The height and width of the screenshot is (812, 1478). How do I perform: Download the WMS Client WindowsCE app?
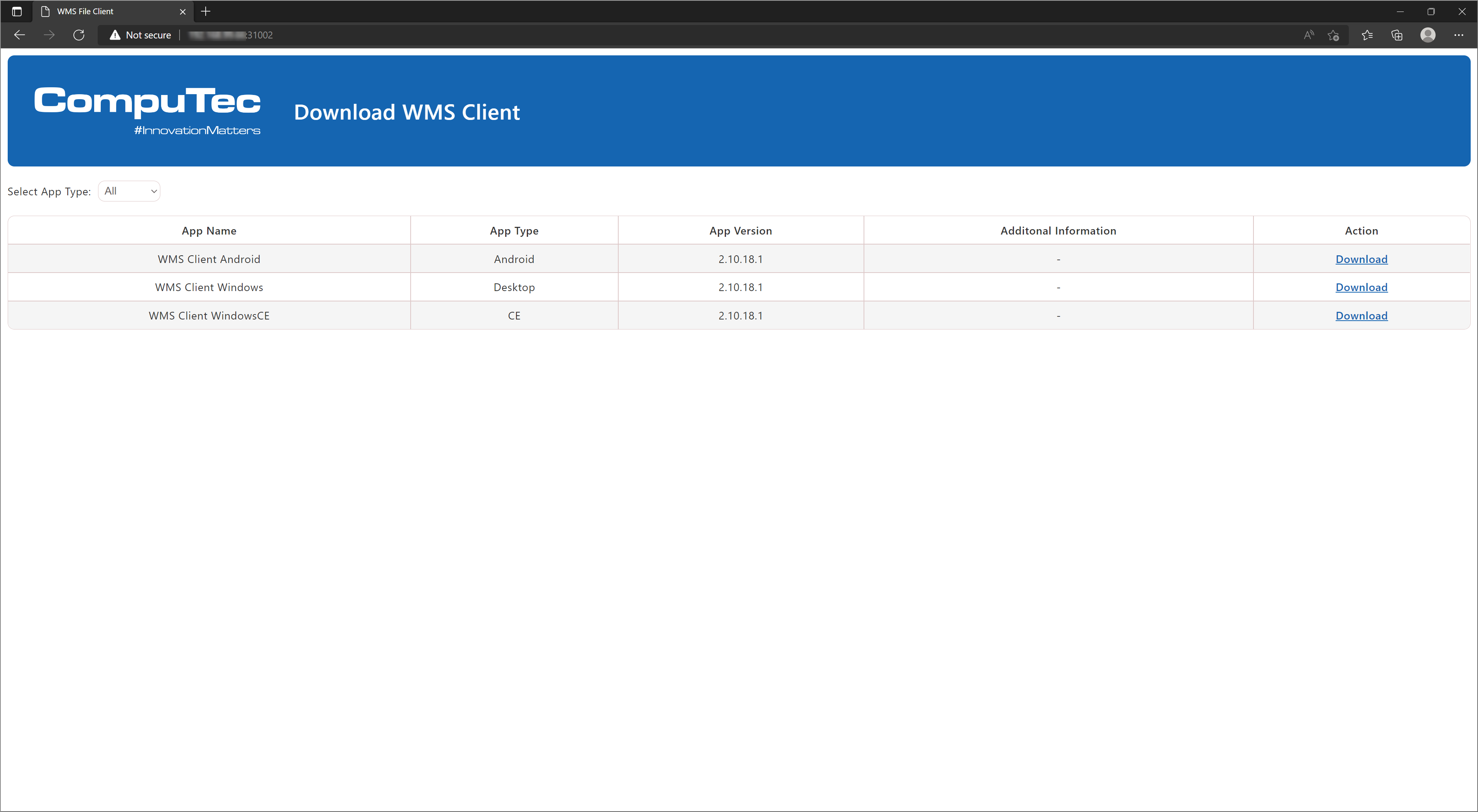[1361, 316]
